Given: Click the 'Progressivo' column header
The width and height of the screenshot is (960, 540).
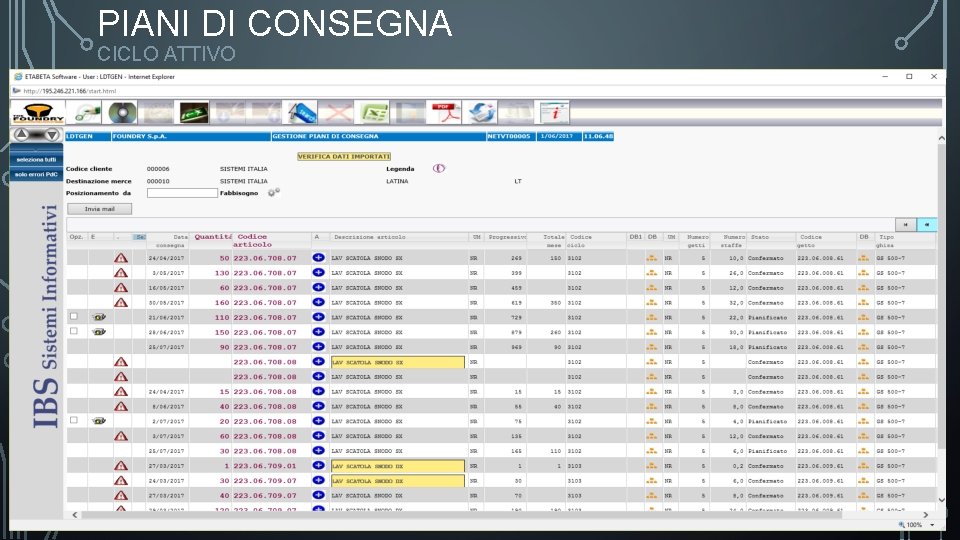Looking at the screenshot, I should pos(507,237).
